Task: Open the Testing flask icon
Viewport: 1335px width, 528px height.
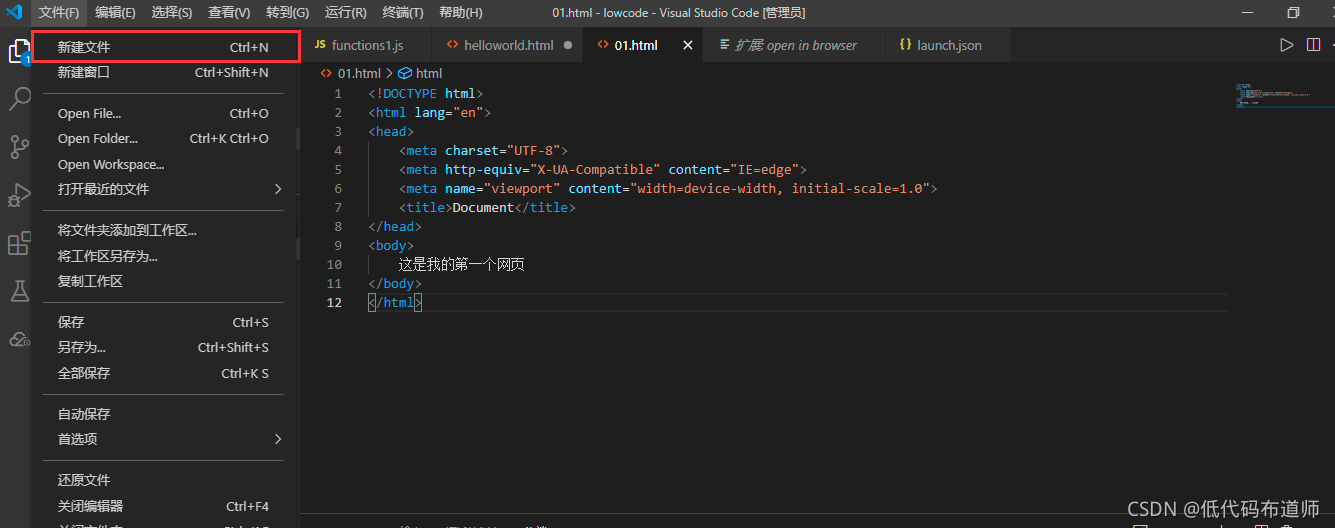Action: [x=19, y=291]
